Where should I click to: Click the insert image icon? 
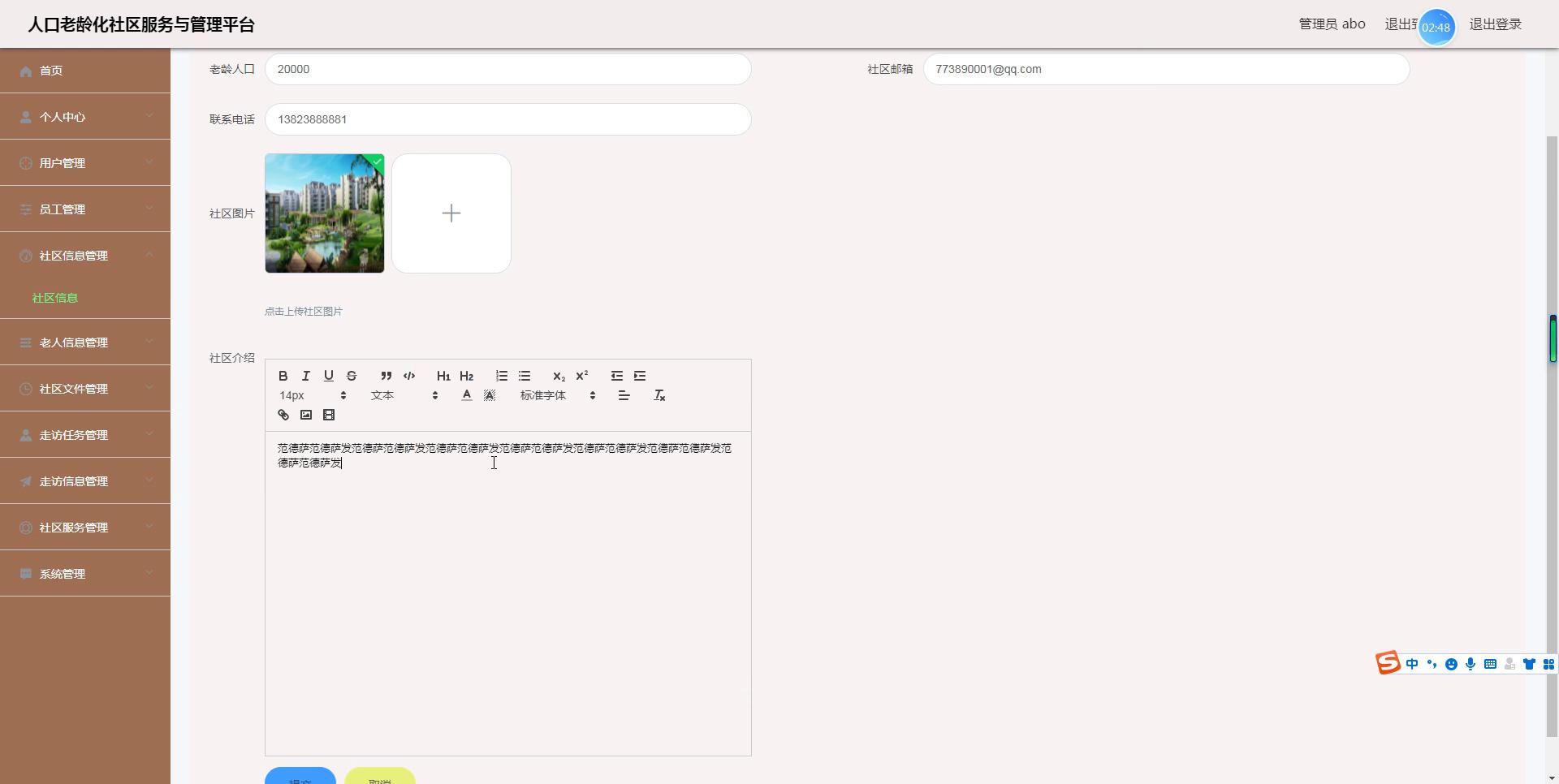[306, 415]
